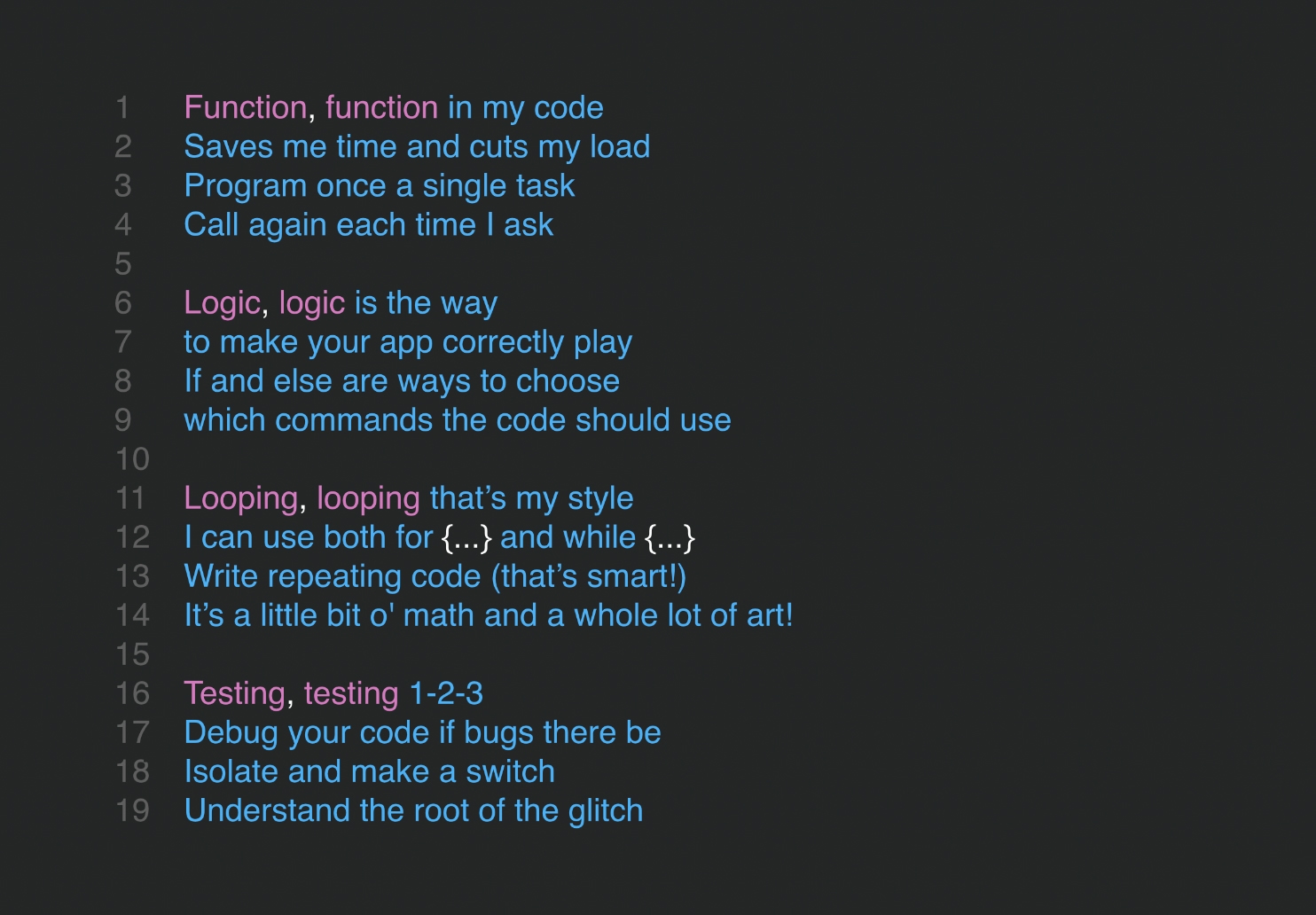Click "which commands the code should use" line

click(x=457, y=420)
